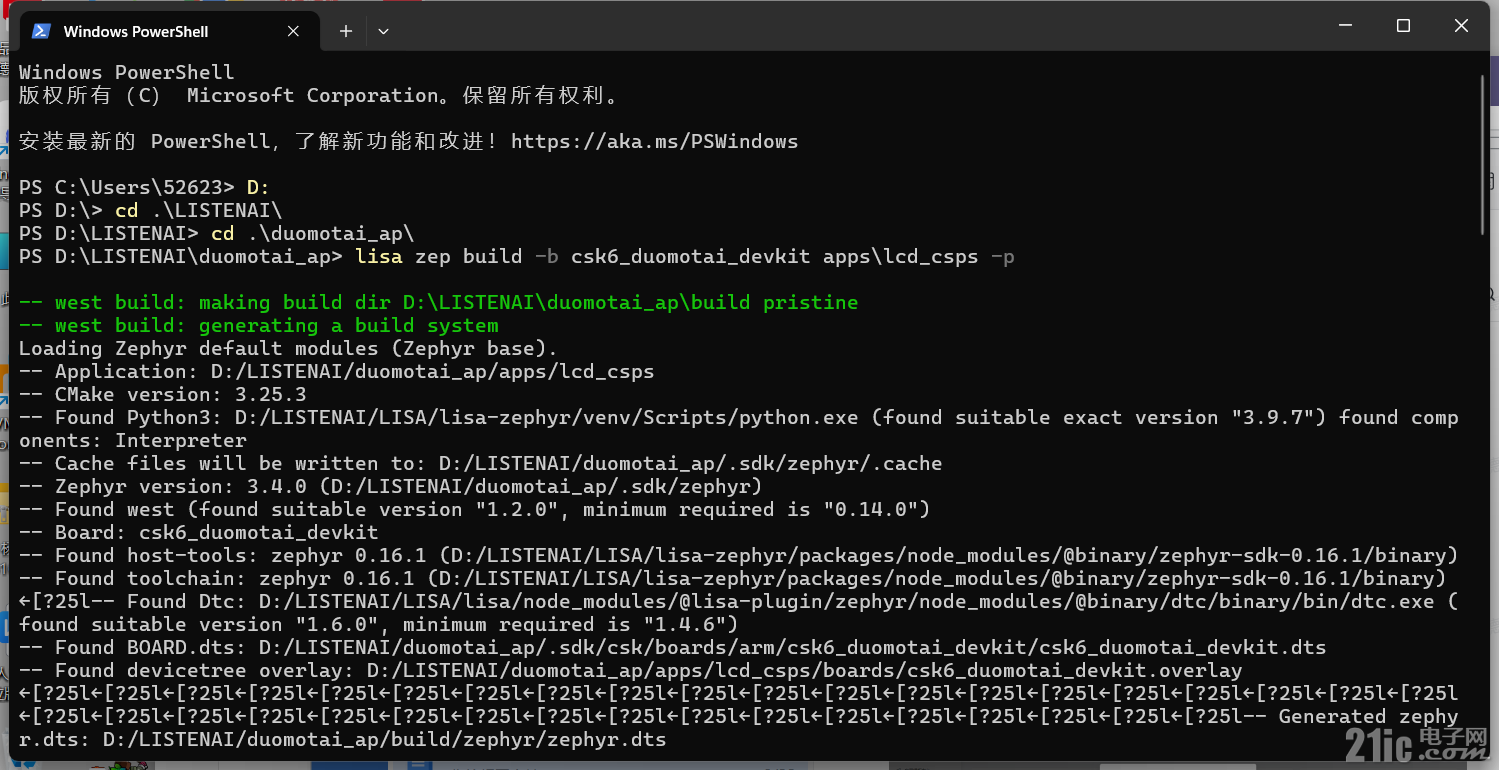Viewport: 1499px width, 770px height.
Task: Click the 'CMake version: 3.25.3' line
Action: pos(162,394)
